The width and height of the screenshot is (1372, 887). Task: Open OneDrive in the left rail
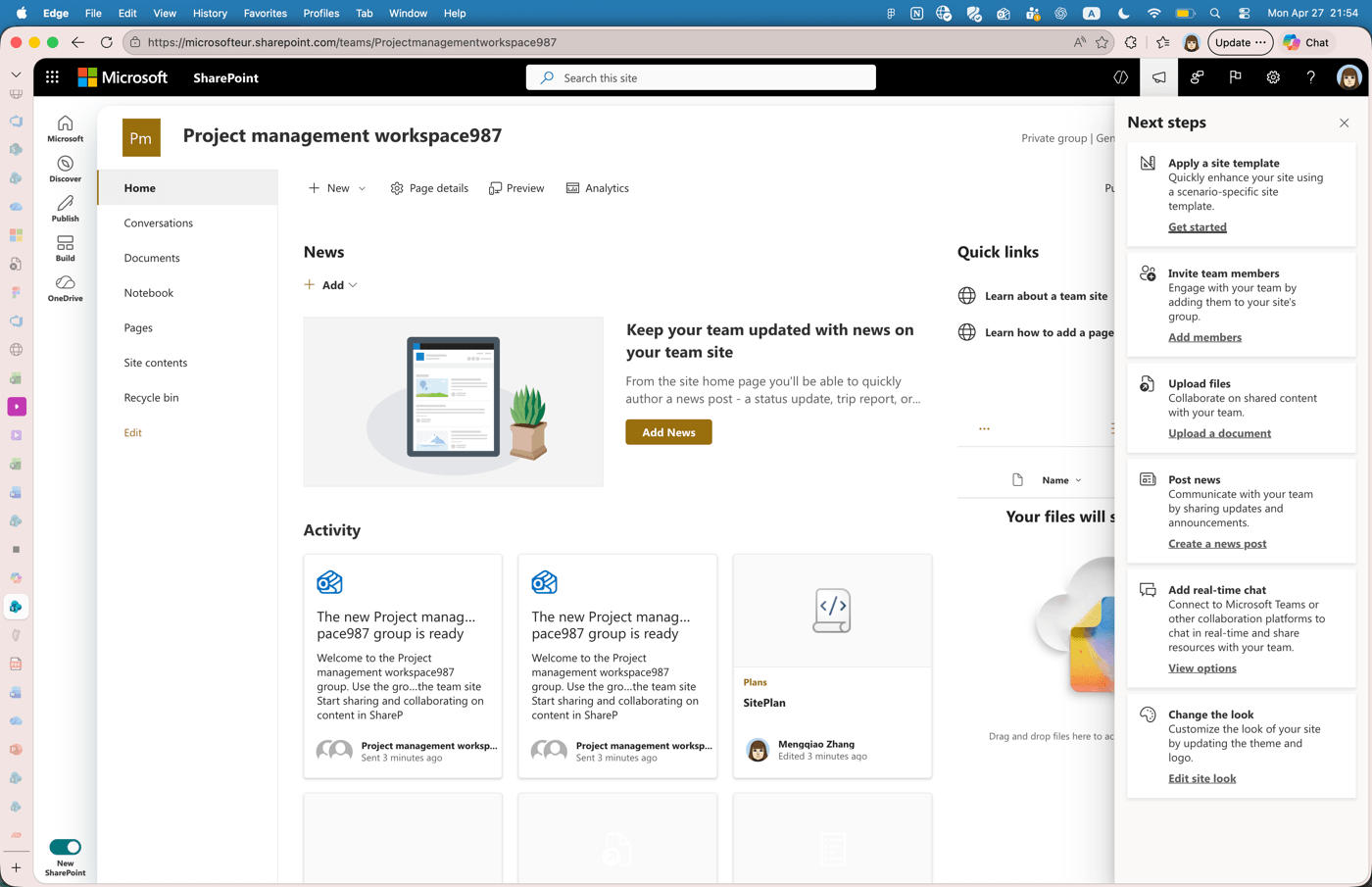pyautogui.click(x=65, y=288)
